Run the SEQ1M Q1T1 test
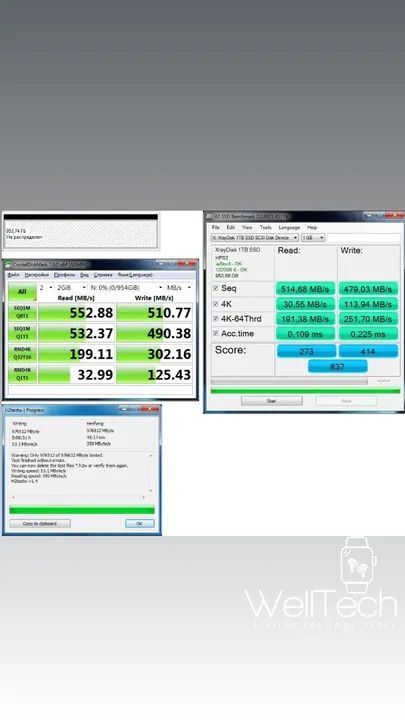 [x=22, y=333]
